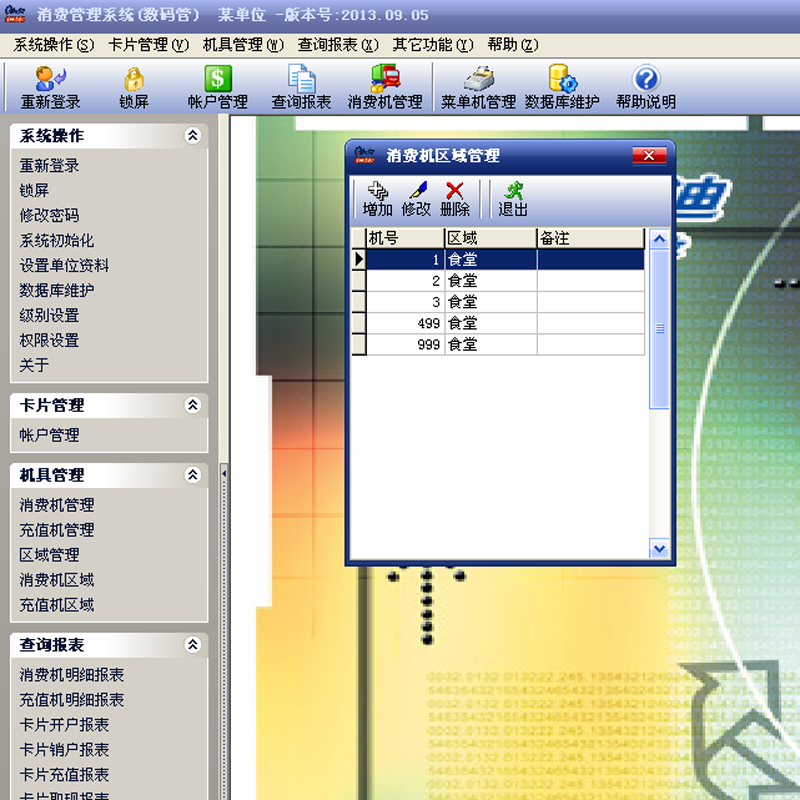Collapse the 机具管理 sidebar section
800x800 pixels.
(x=192, y=475)
